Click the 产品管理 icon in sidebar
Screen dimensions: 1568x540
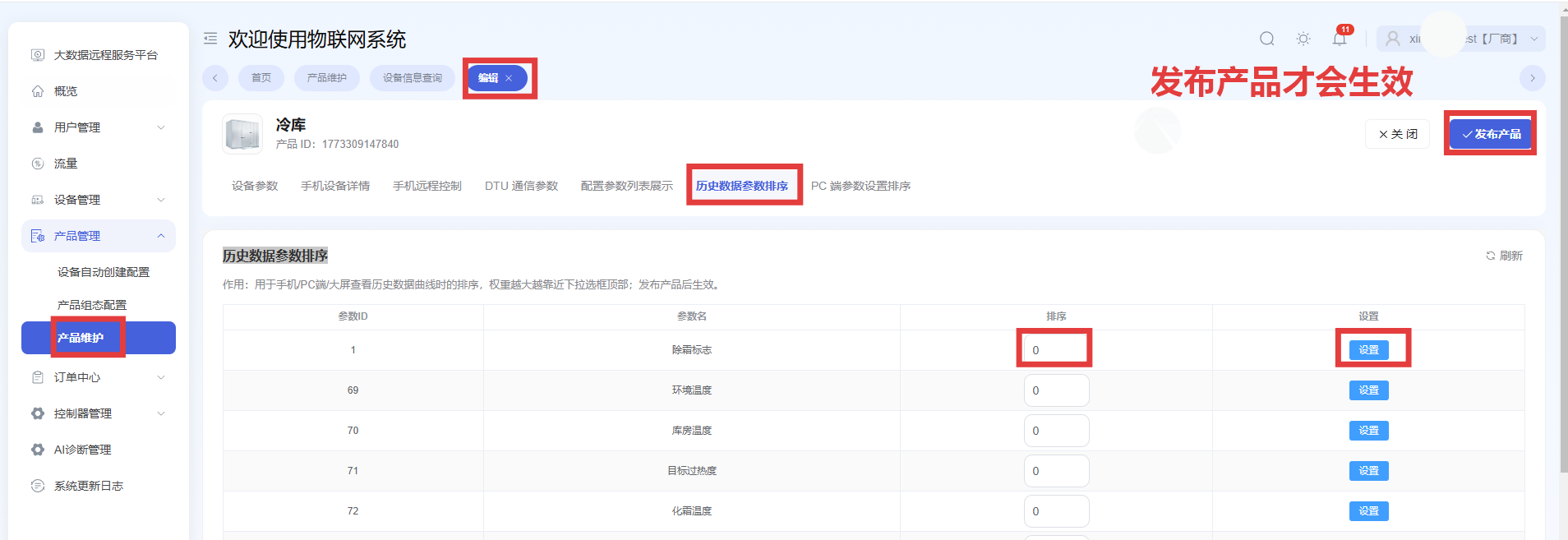[x=38, y=236]
